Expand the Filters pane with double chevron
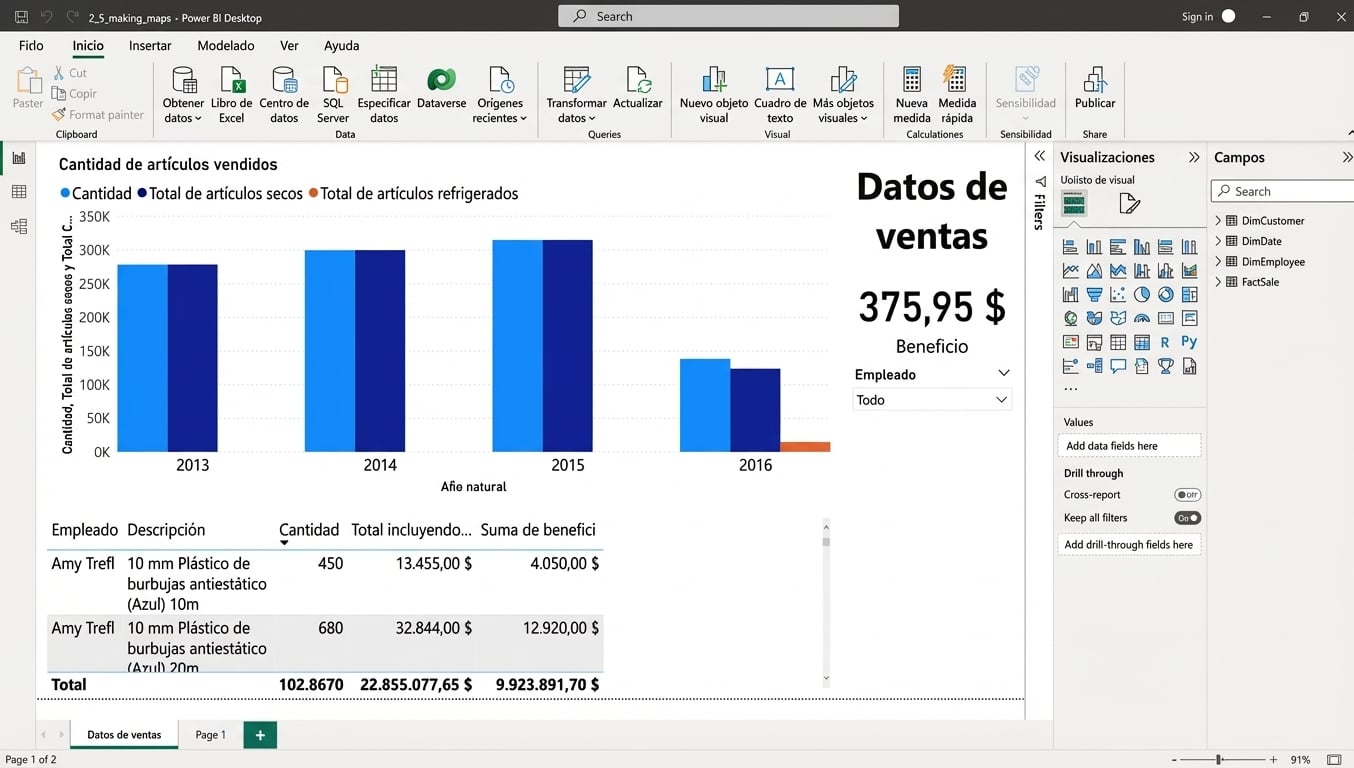The height and width of the screenshot is (768, 1354). point(1039,156)
